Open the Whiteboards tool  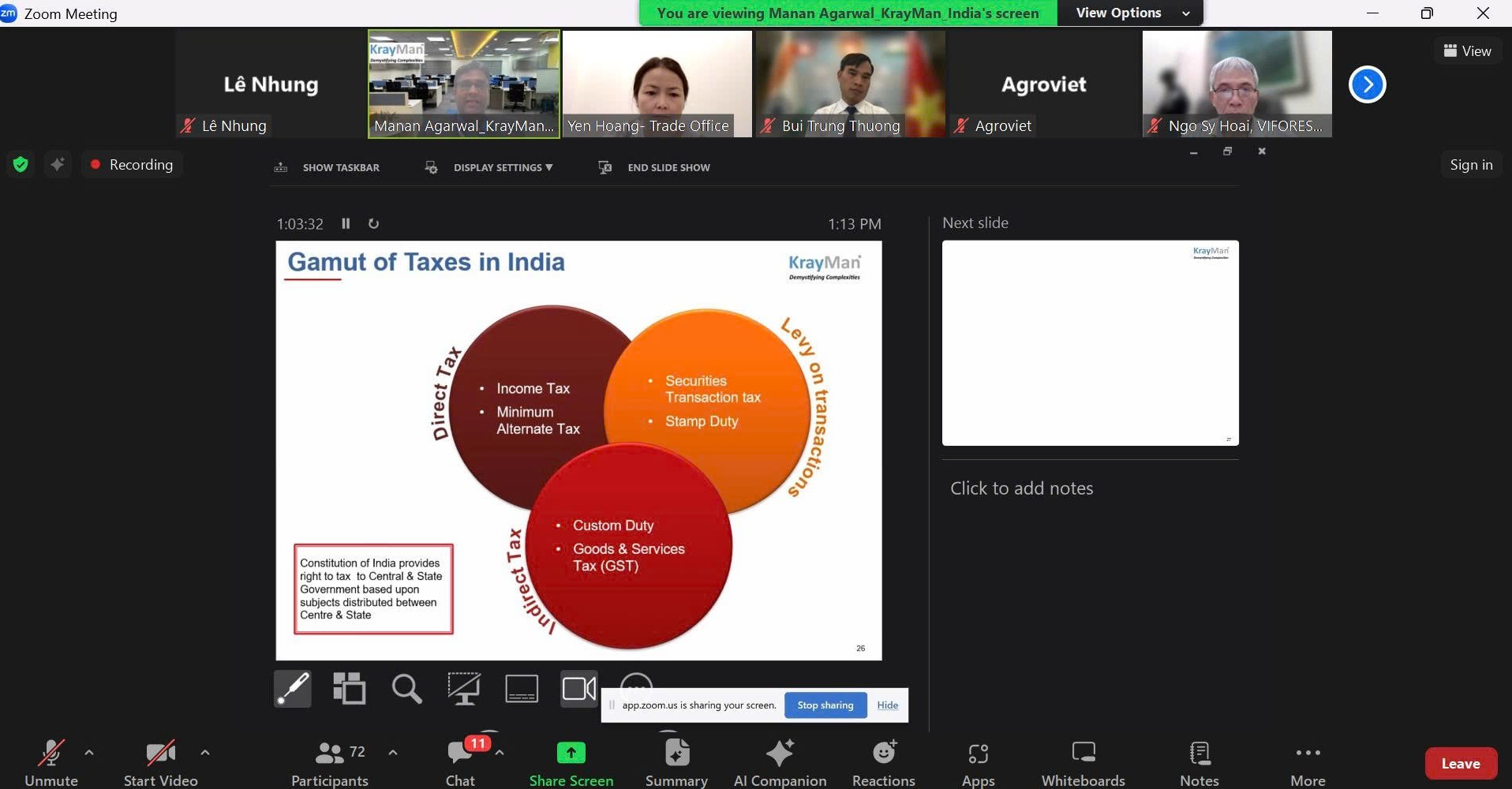pyautogui.click(x=1083, y=762)
